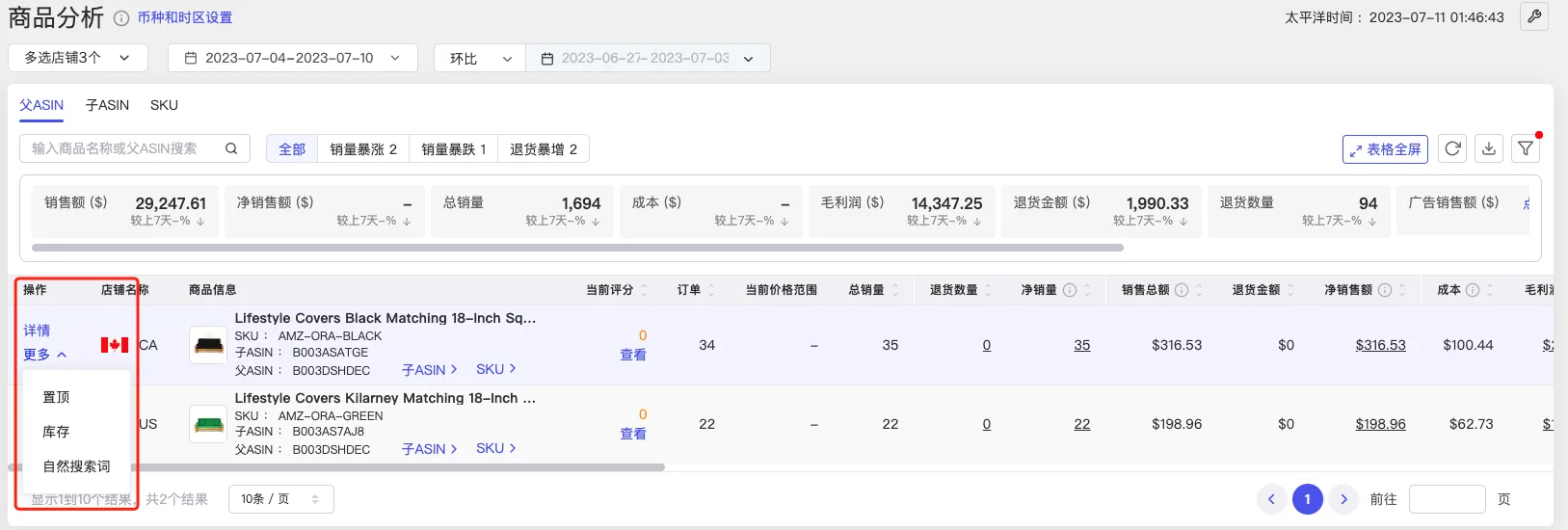
Task: Go to next page arrow
Action: coord(1343,499)
